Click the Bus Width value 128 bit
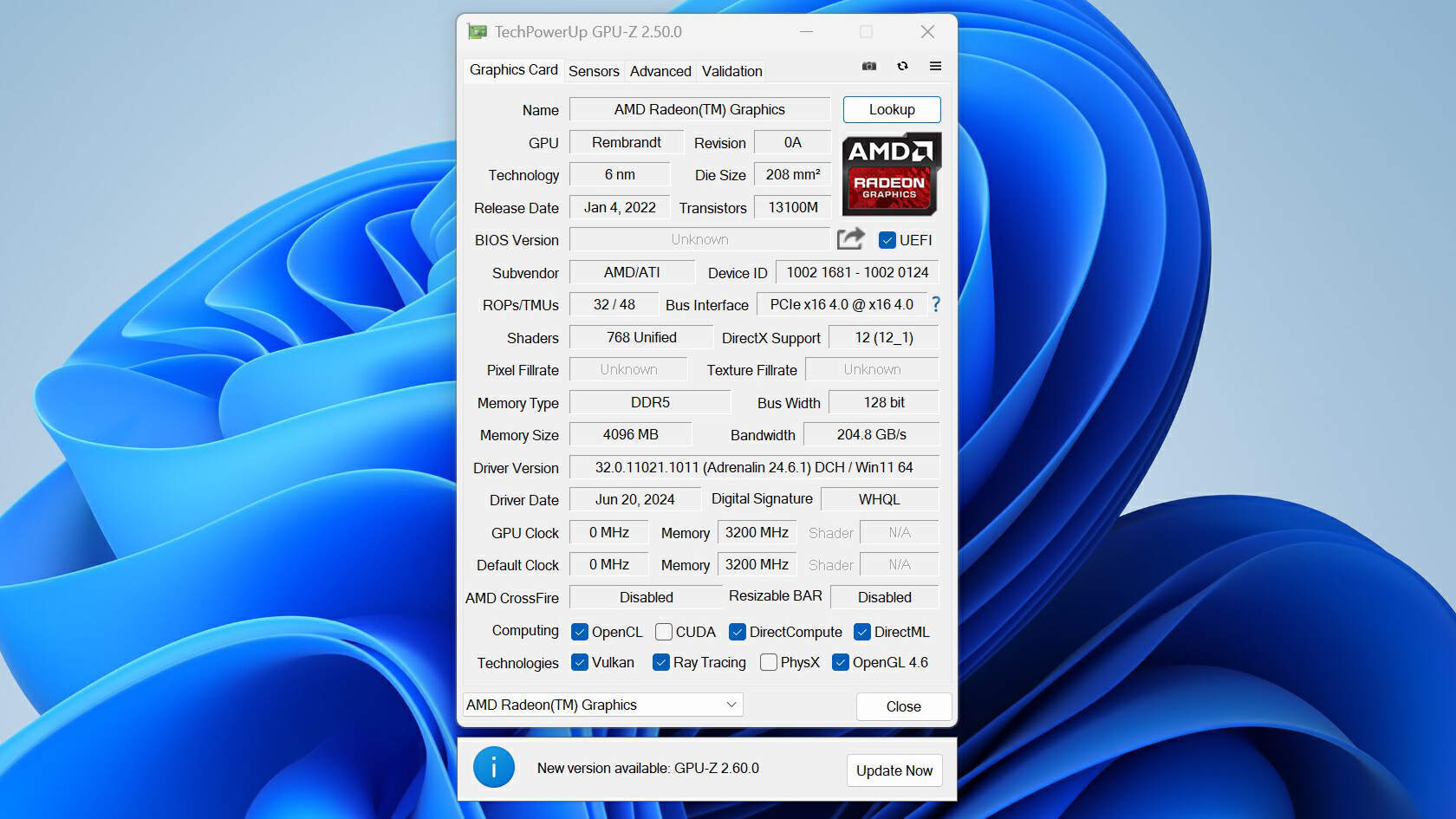Image resolution: width=1456 pixels, height=819 pixels. click(x=884, y=402)
